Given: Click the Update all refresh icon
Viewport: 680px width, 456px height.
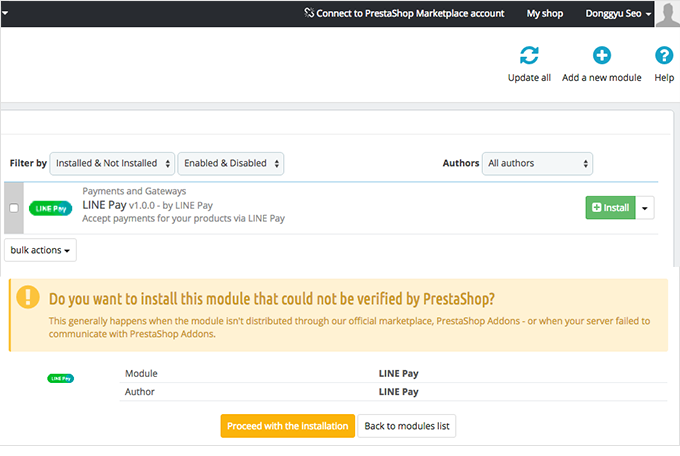Looking at the screenshot, I should (x=529, y=56).
